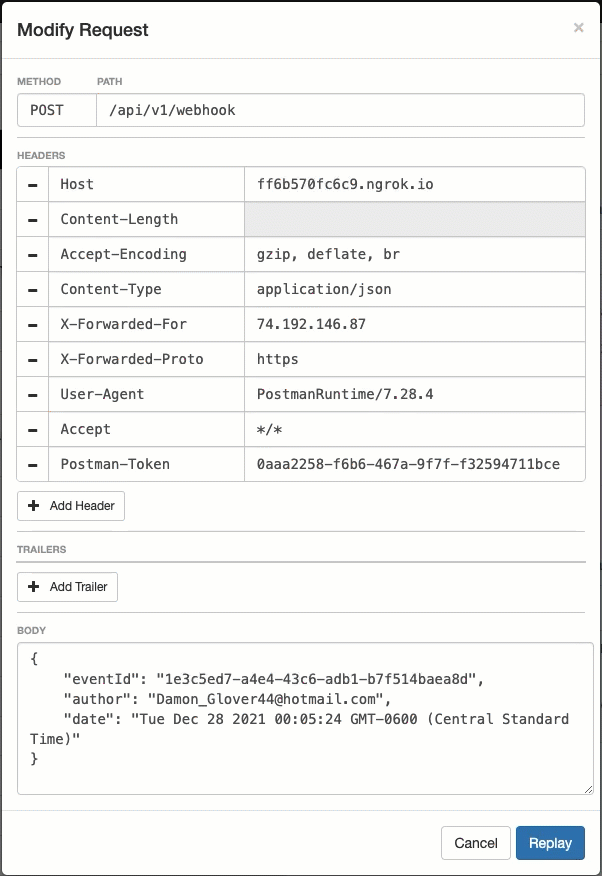
Task: Remove the X-Forwarded-Proto header row
Action: coord(33,360)
